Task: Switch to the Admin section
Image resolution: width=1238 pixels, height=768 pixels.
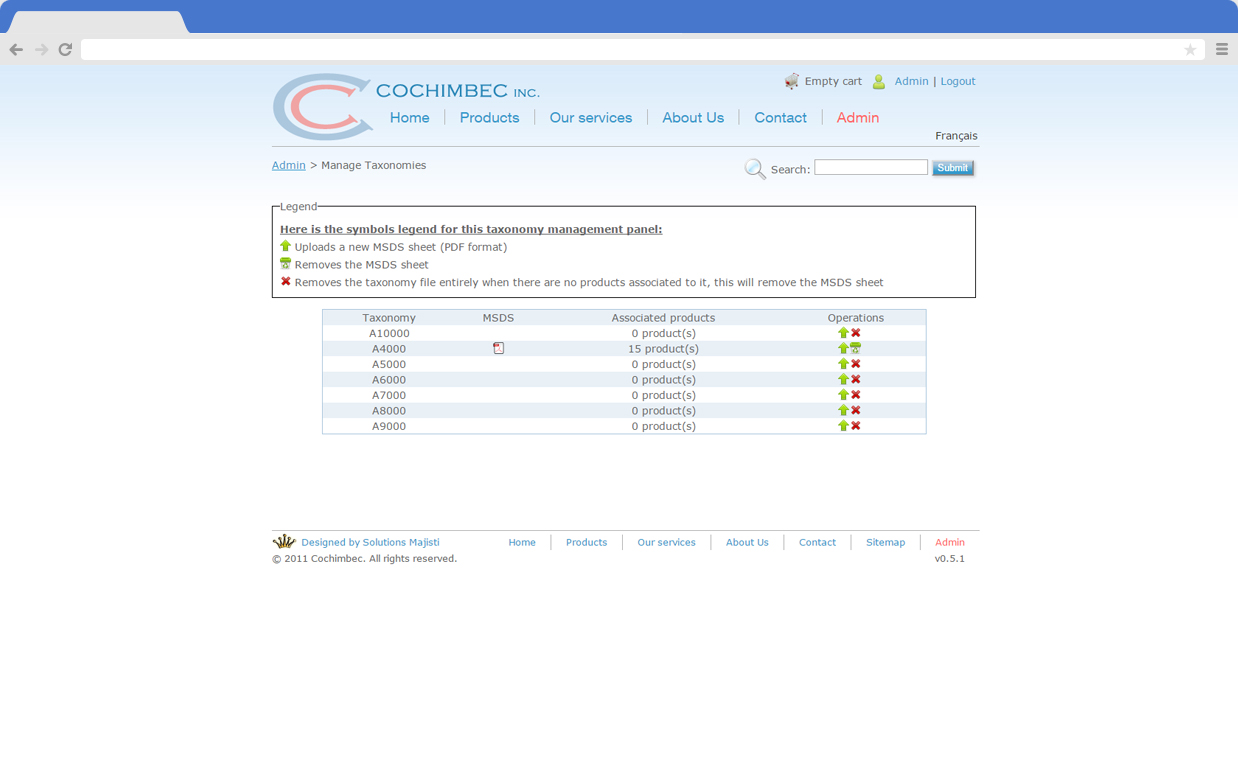Action: (857, 117)
